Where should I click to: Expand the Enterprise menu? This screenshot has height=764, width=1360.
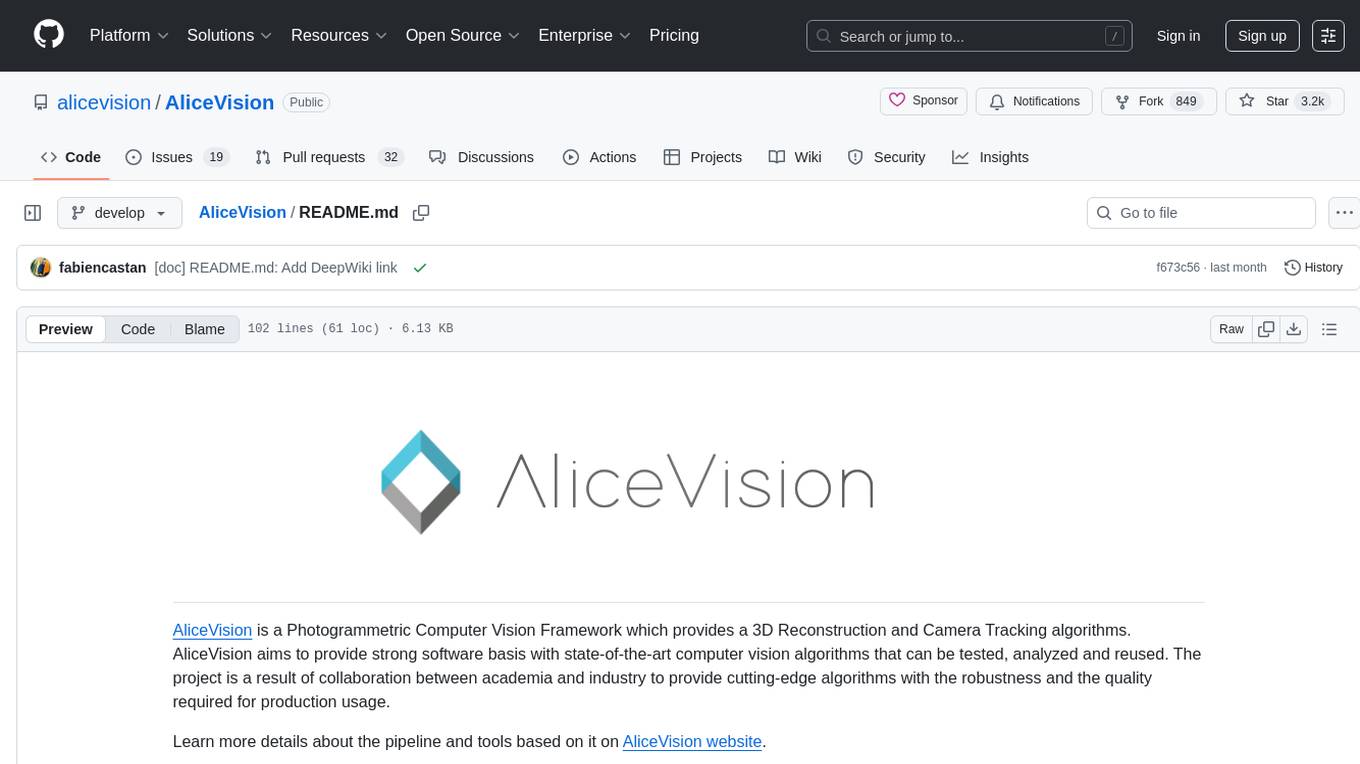tap(585, 35)
